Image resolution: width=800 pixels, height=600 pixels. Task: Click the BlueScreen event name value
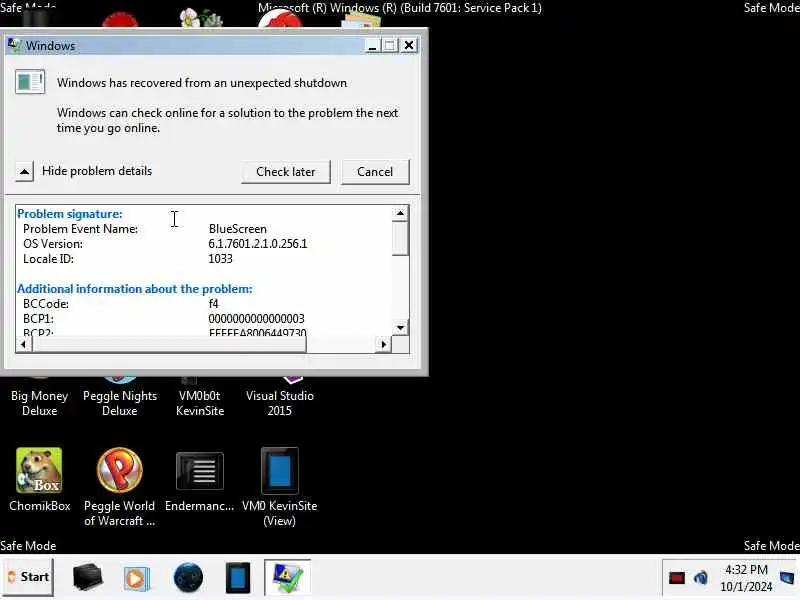(x=238, y=229)
